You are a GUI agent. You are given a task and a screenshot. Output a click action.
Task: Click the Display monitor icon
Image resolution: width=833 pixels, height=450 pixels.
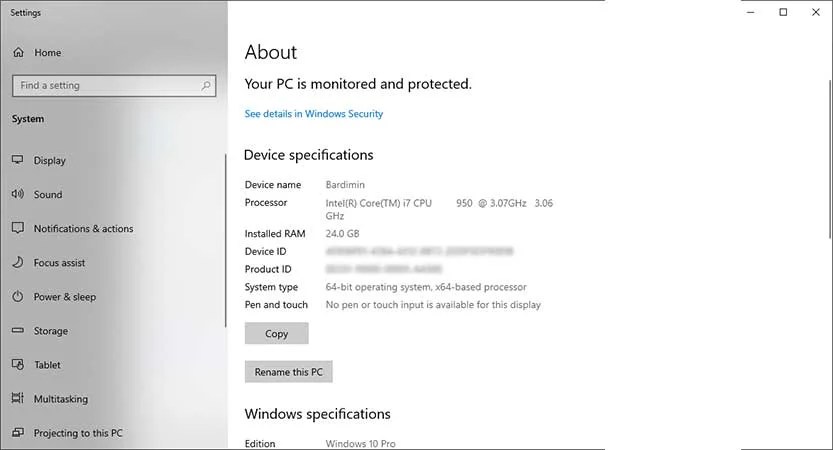click(x=18, y=160)
